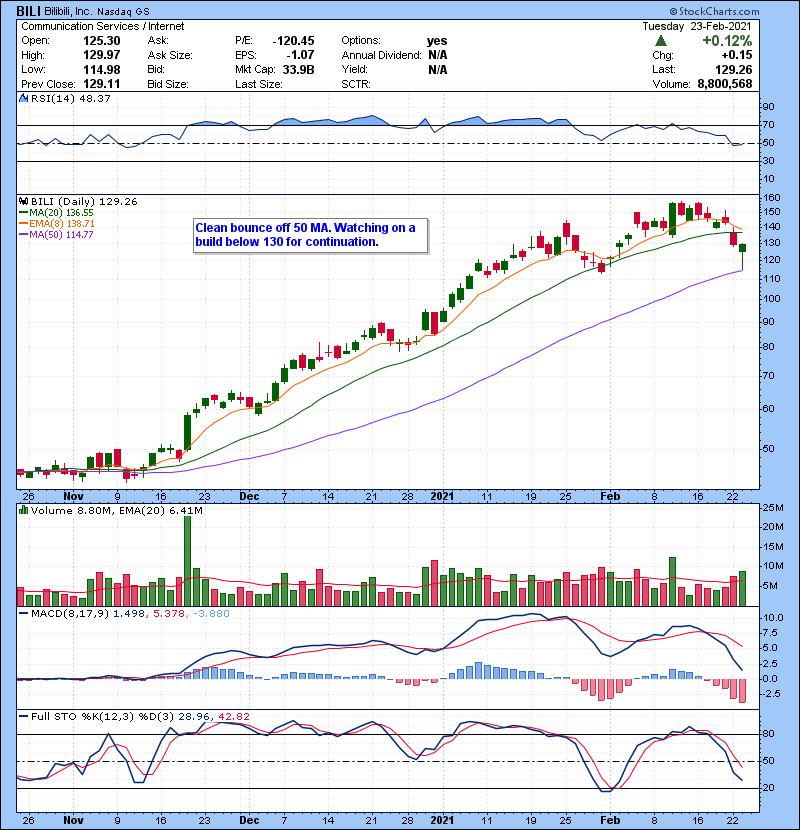Viewport: 800px width, 830px height.
Task: Click the MA(50) 114.77 legend entry
Action: pyautogui.click(x=57, y=234)
